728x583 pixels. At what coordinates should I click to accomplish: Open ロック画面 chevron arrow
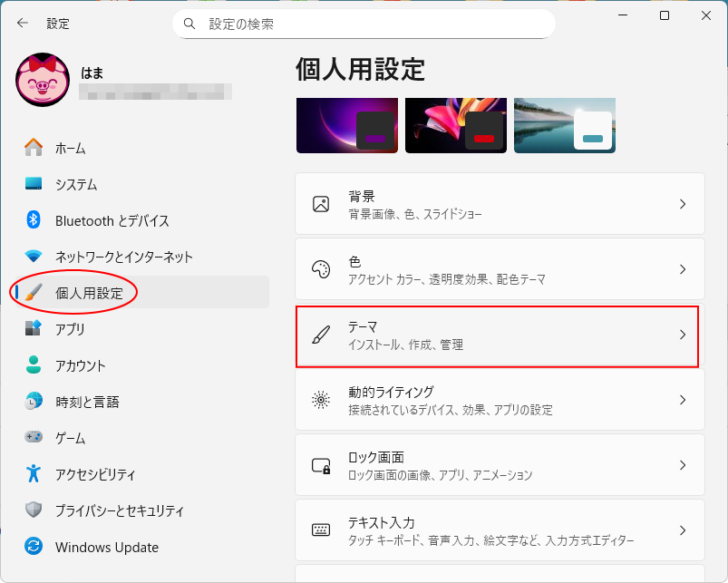(682, 465)
